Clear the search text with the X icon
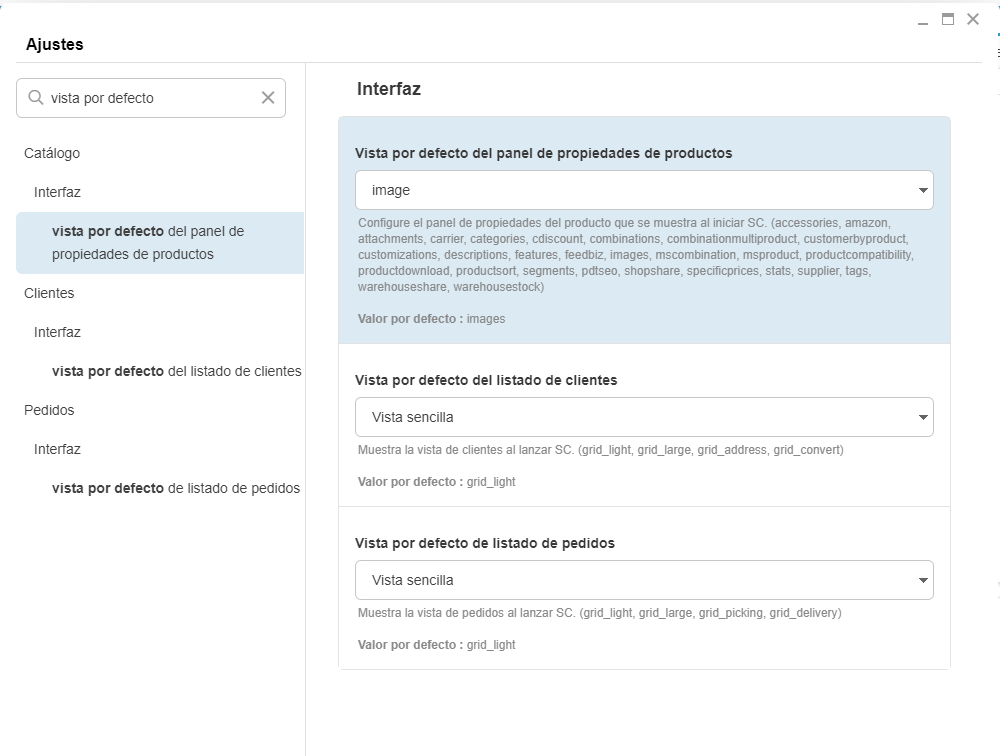 (x=268, y=98)
